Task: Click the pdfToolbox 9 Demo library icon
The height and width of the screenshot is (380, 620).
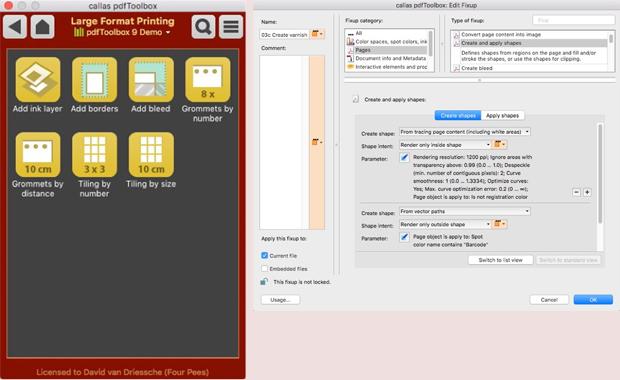Action: (79, 32)
